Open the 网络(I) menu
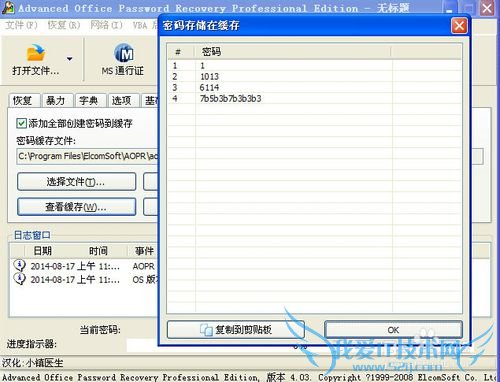 click(x=106, y=25)
